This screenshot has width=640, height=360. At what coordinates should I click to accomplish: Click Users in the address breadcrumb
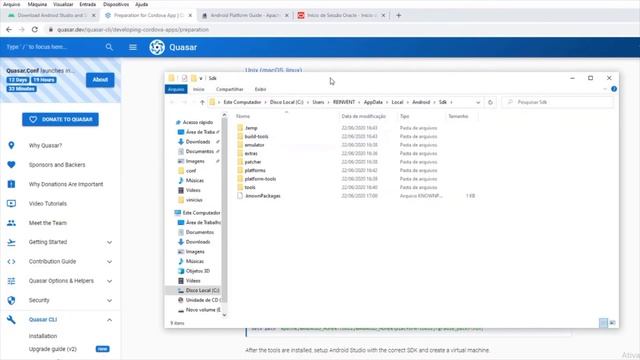pos(318,102)
